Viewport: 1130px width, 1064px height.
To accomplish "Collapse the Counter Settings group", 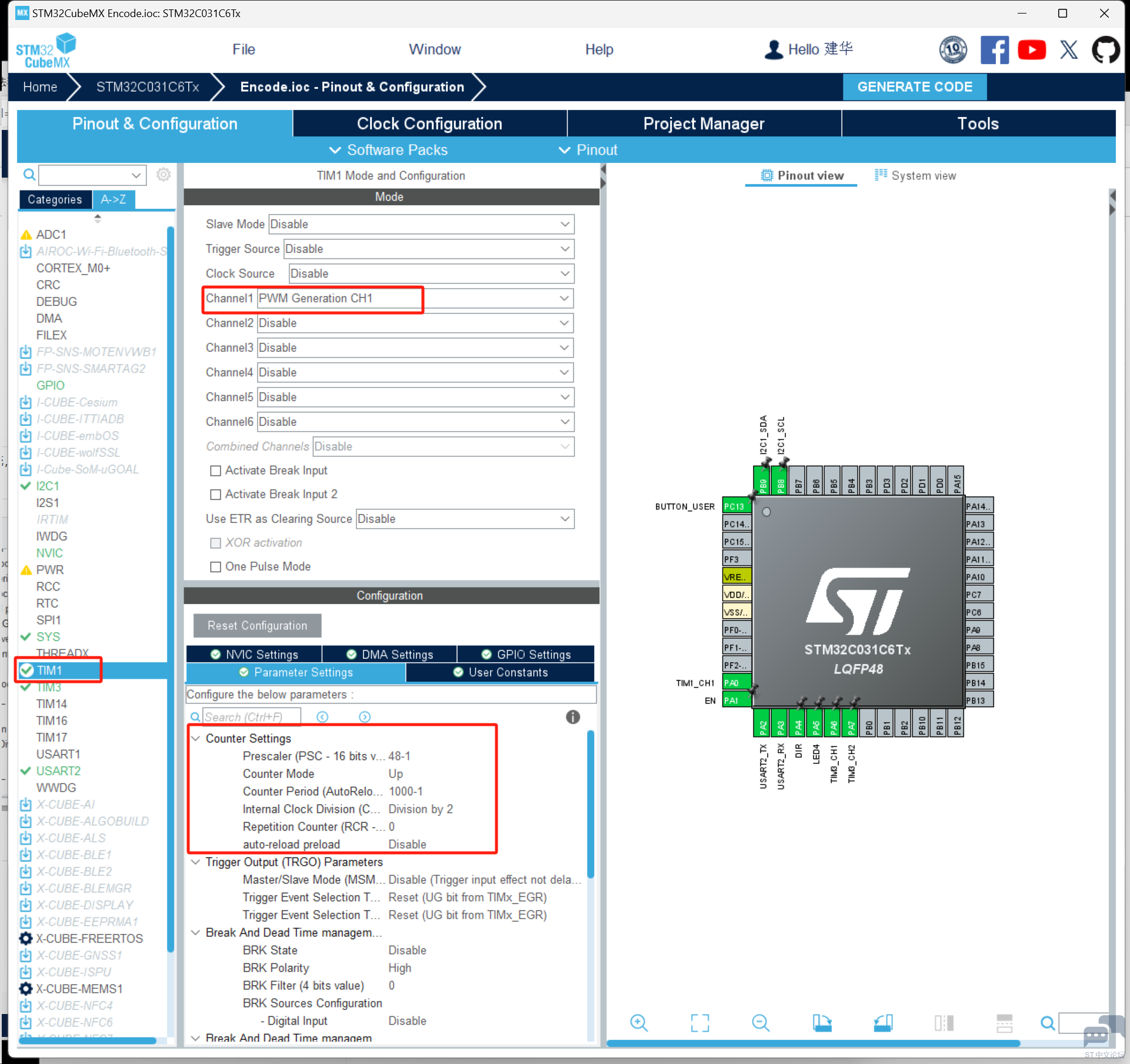I will pyautogui.click(x=195, y=738).
